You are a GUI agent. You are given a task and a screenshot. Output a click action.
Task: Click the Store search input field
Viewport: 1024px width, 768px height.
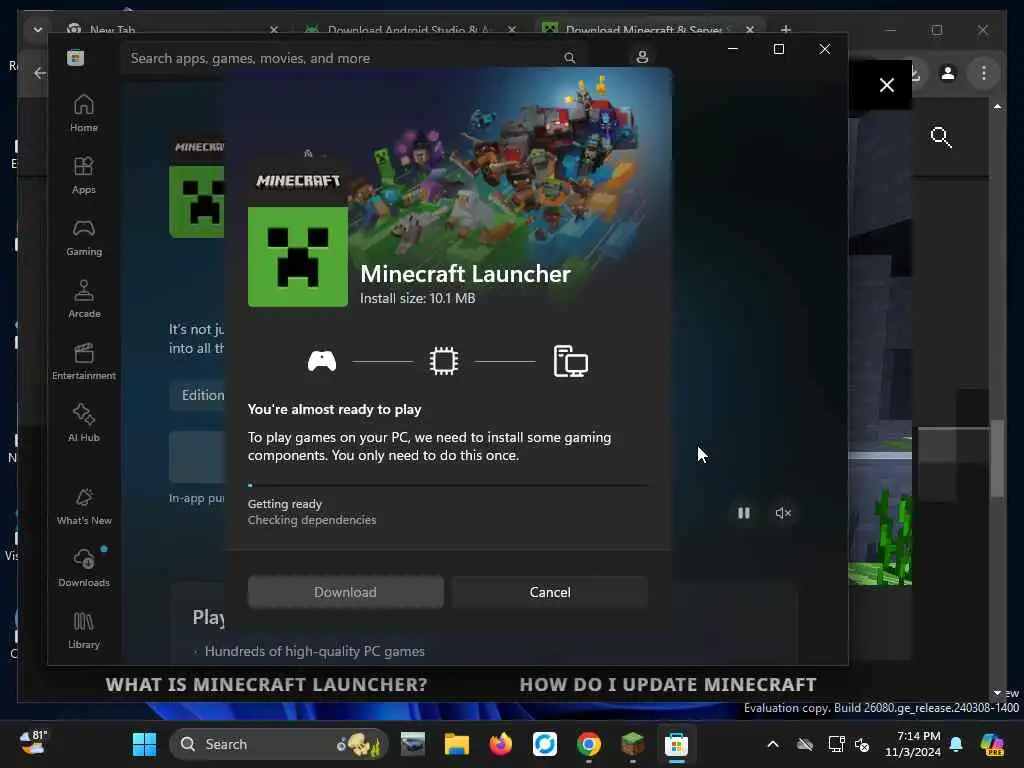(353, 58)
